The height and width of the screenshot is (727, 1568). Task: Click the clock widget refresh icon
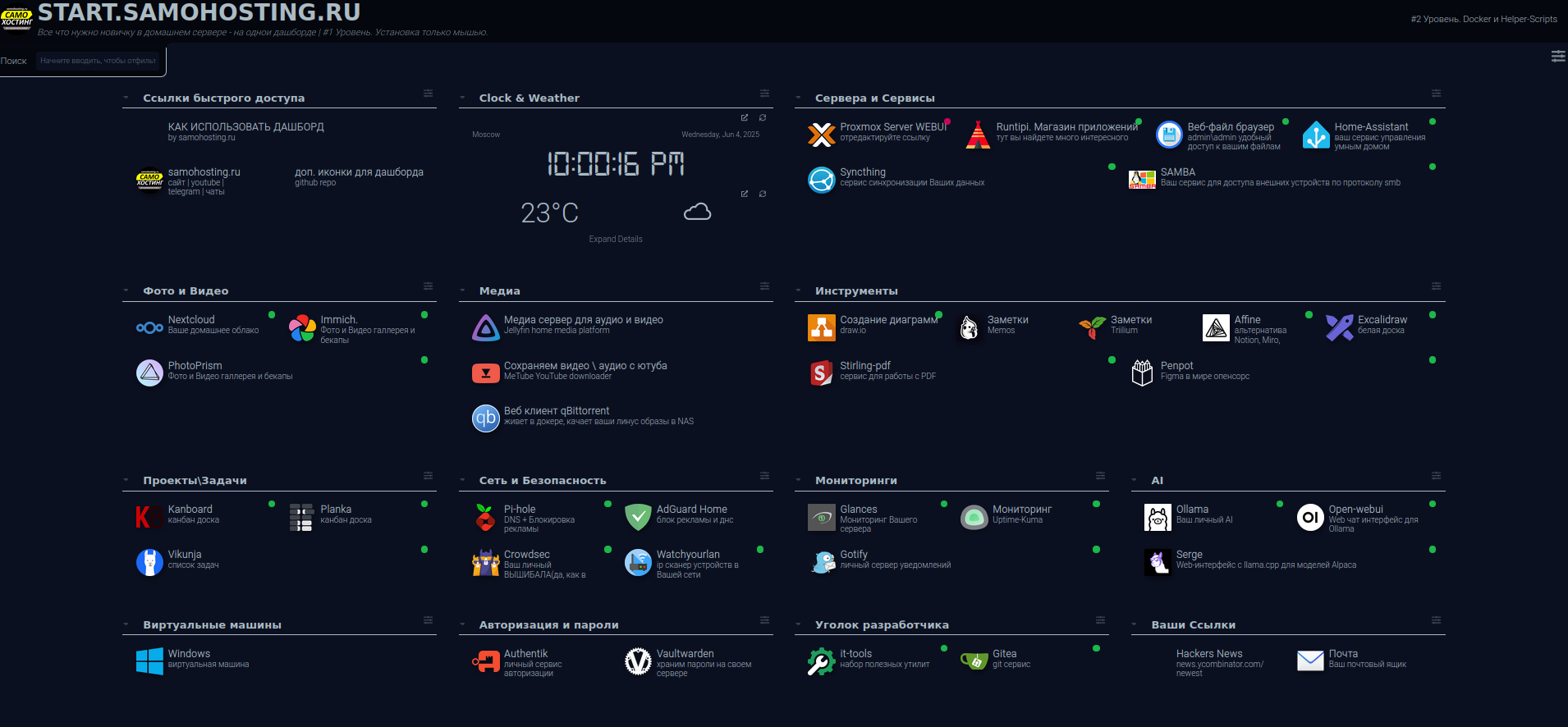pos(763,117)
